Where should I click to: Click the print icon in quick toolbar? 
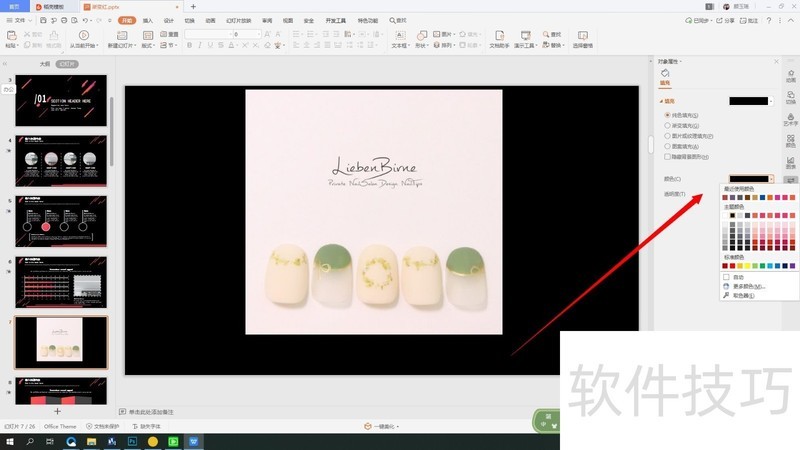point(64,20)
